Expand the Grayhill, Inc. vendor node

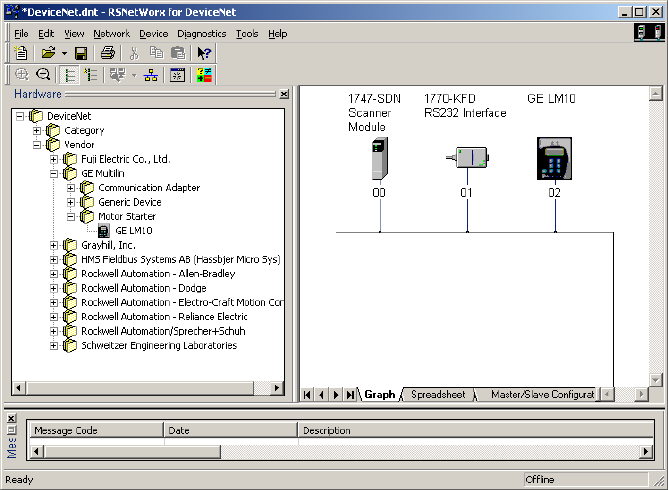[x=54, y=245]
